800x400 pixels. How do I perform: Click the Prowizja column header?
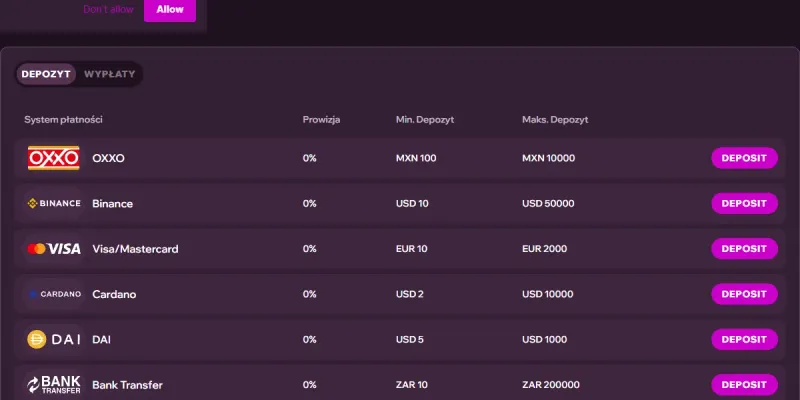tap(321, 120)
